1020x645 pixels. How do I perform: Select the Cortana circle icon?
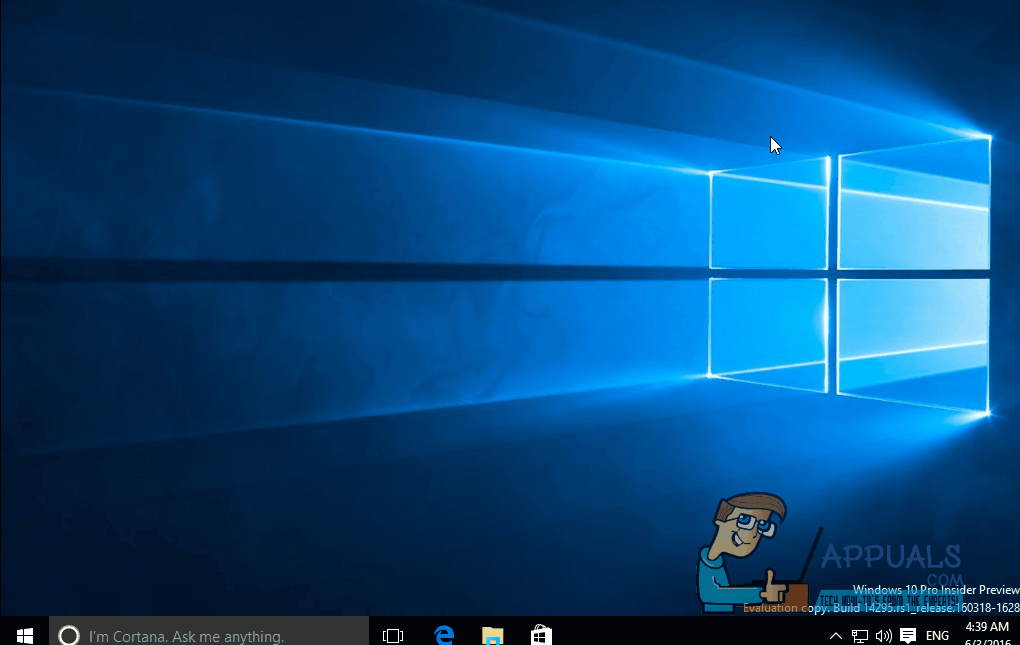pyautogui.click(x=68, y=635)
